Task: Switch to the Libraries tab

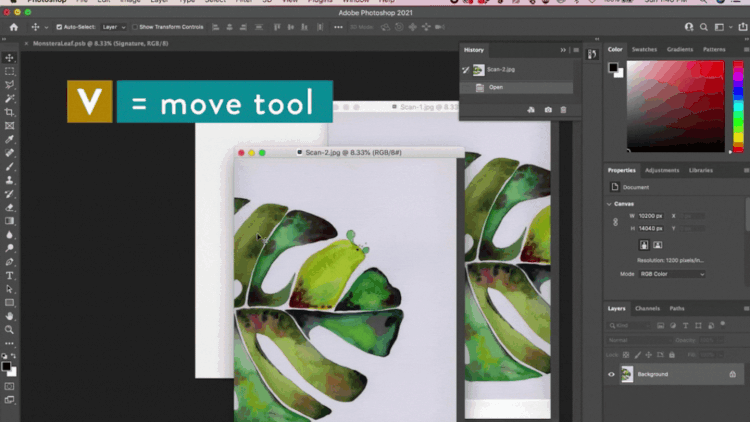Action: coord(701,170)
